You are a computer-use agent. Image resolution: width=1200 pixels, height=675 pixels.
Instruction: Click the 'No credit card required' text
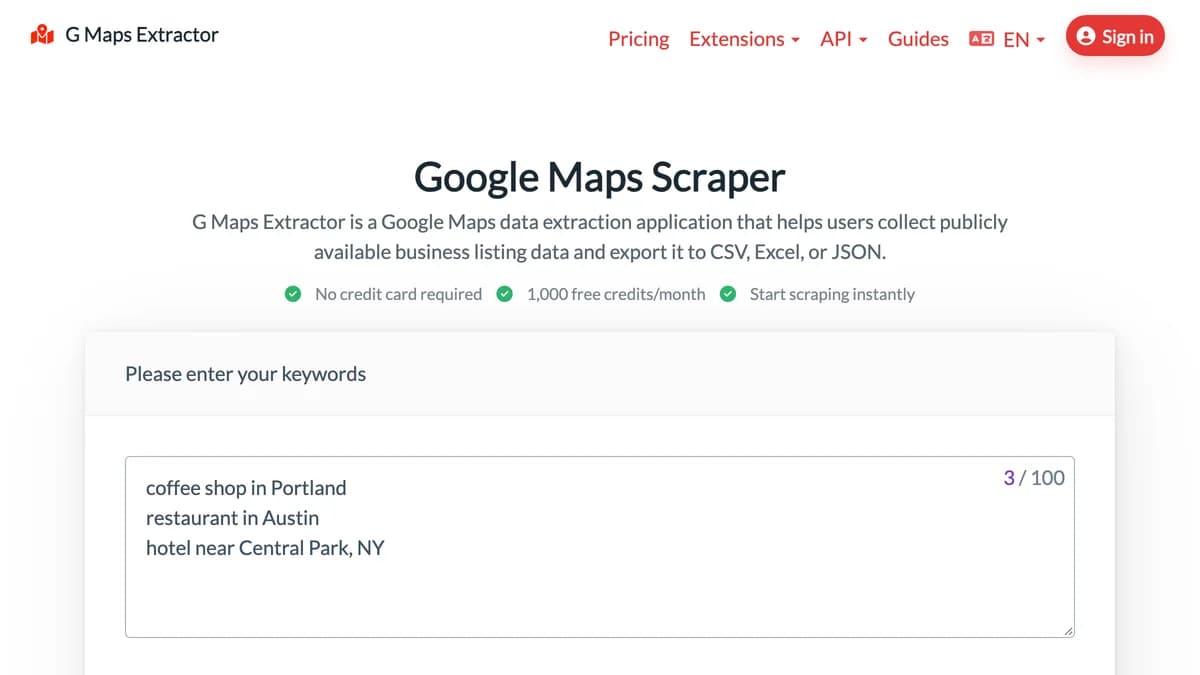[x=398, y=294]
